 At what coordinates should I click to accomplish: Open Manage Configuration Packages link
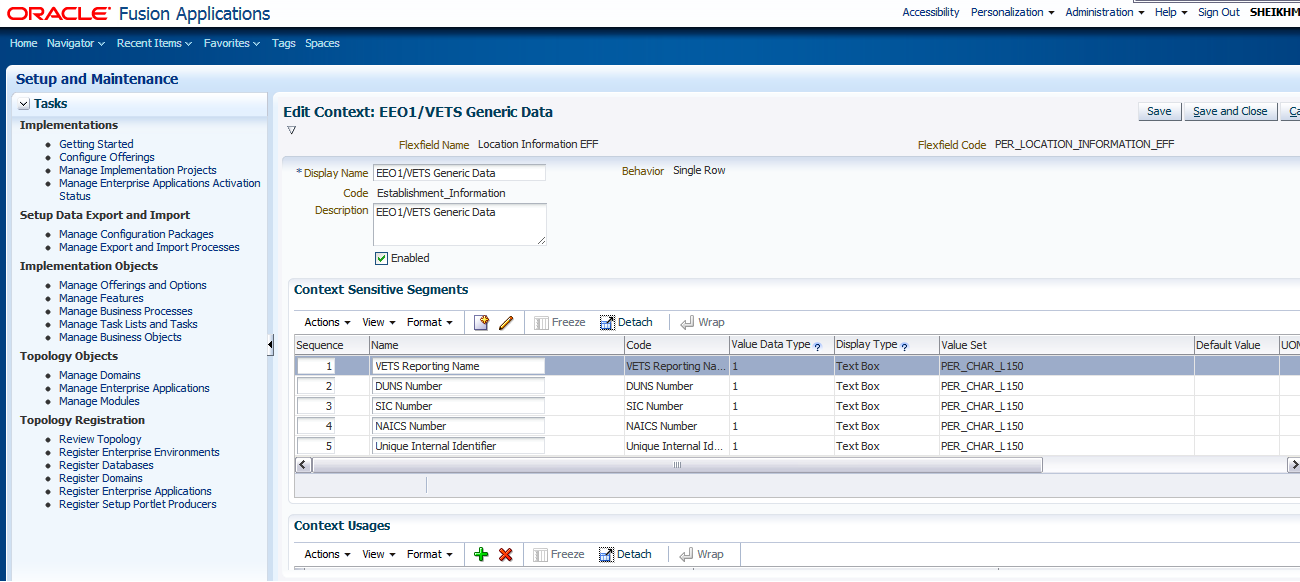tap(136, 234)
